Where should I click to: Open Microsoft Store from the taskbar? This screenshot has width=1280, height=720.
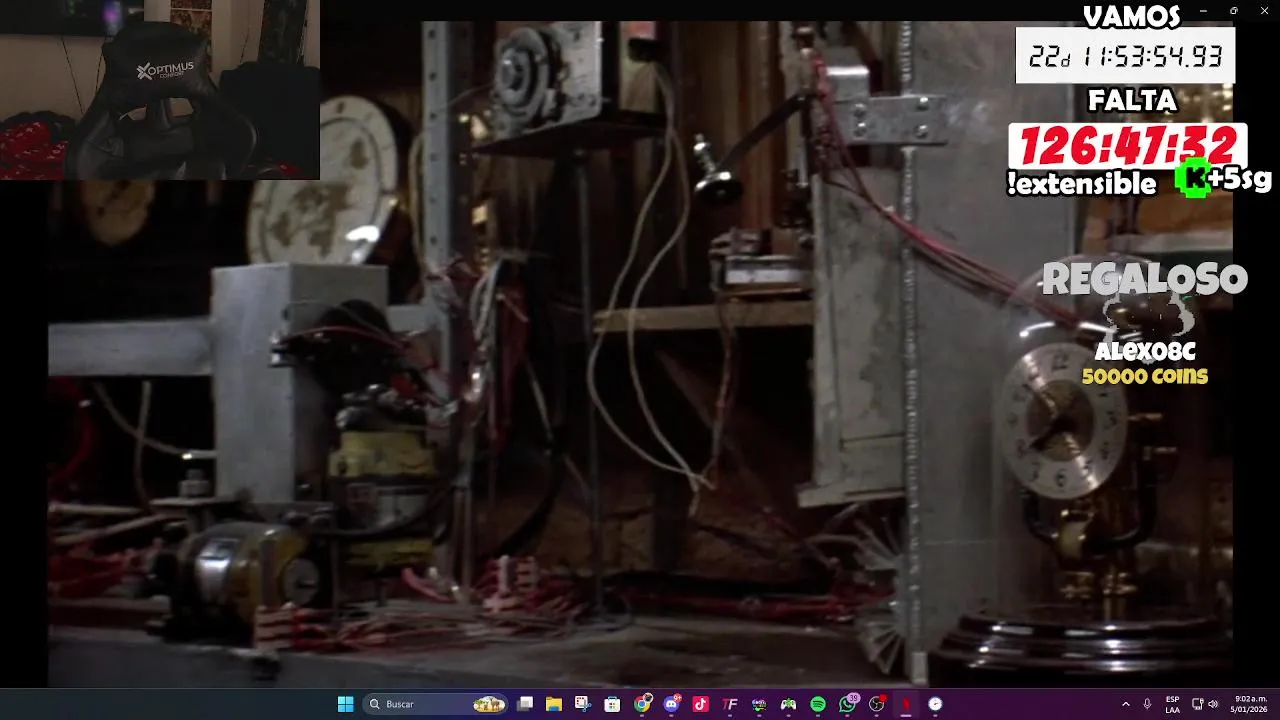pos(612,704)
